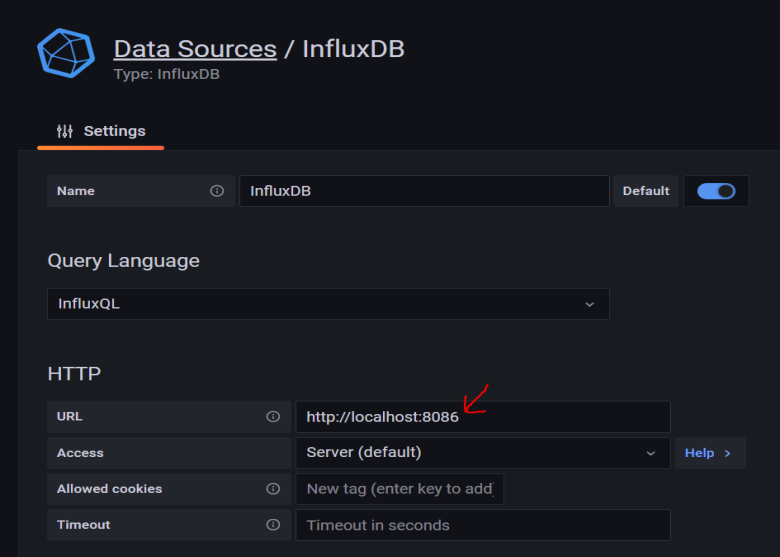Edit the Name input containing InfluxDB
The image size is (780, 557).
point(424,191)
